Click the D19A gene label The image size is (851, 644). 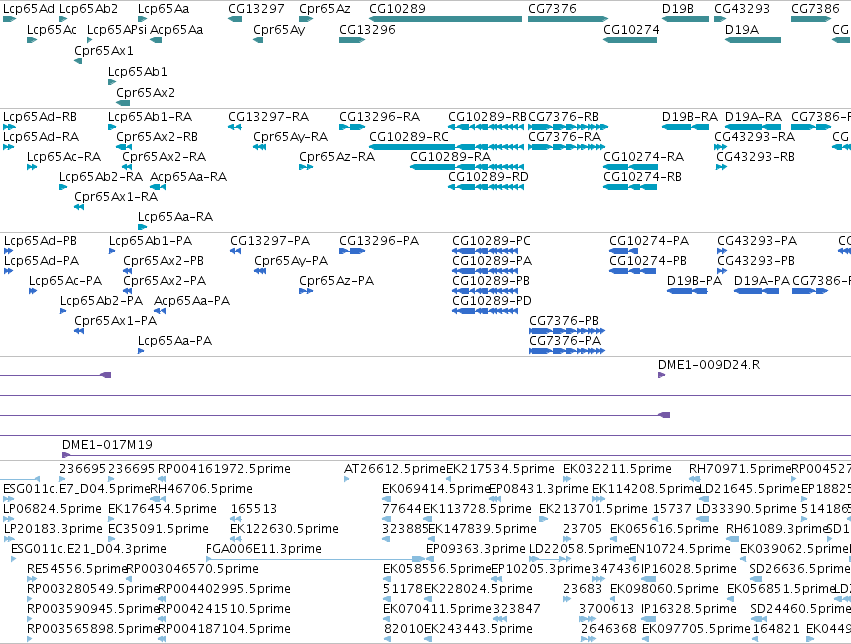(x=742, y=29)
